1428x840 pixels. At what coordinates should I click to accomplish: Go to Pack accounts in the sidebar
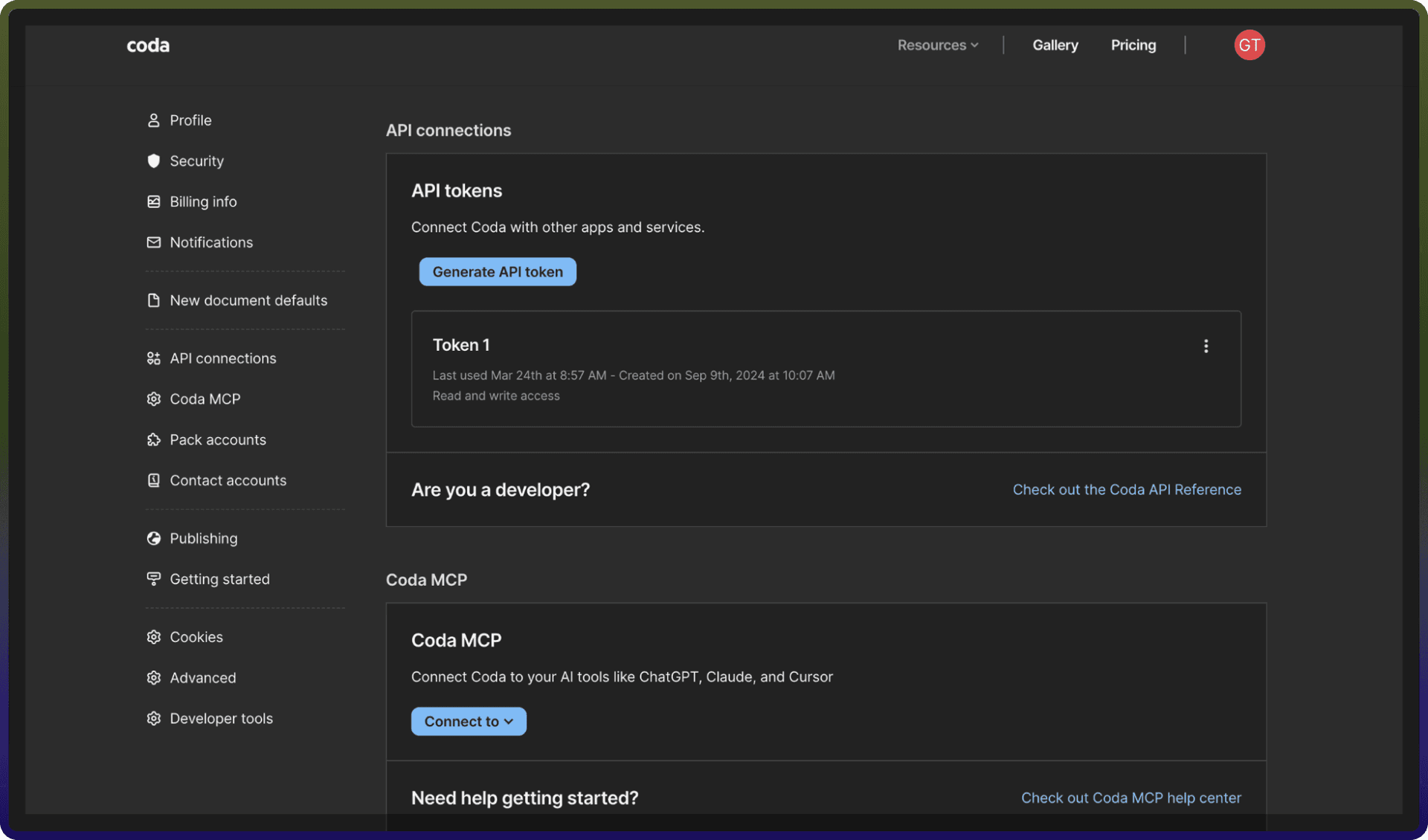pos(218,440)
